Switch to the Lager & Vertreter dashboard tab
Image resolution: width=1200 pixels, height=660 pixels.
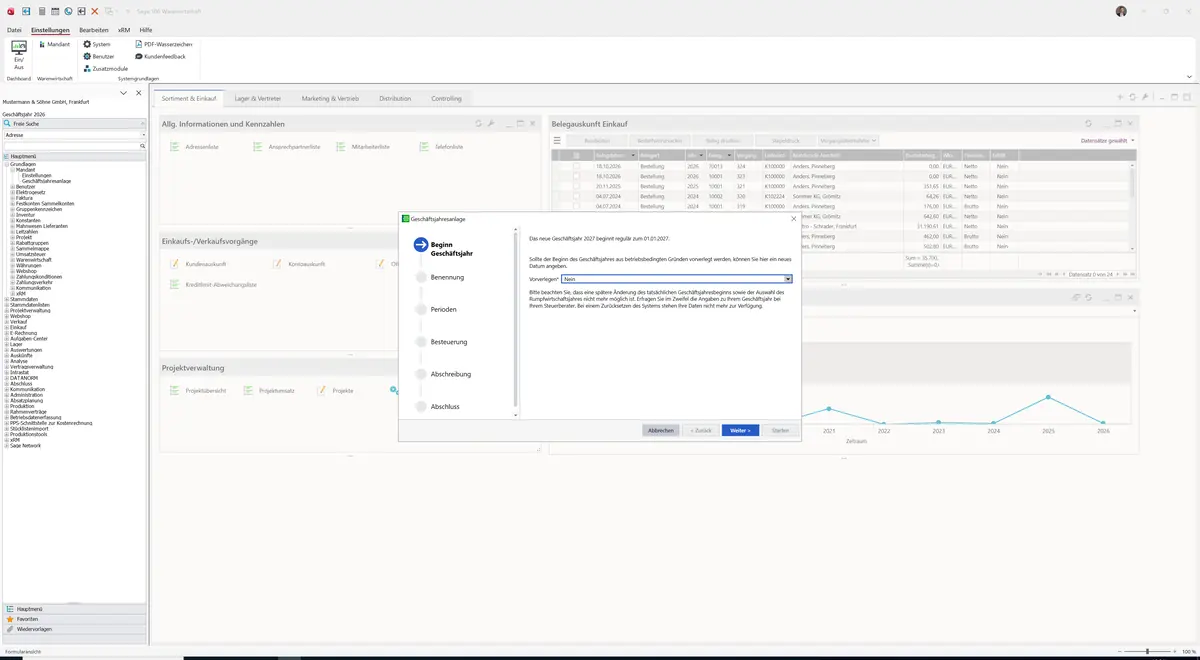[x=258, y=99]
